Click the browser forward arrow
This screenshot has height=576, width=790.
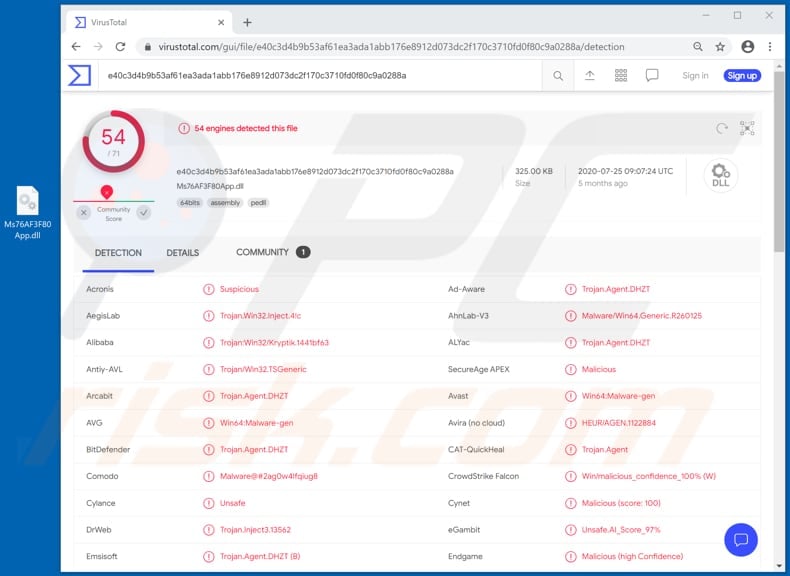[x=98, y=47]
